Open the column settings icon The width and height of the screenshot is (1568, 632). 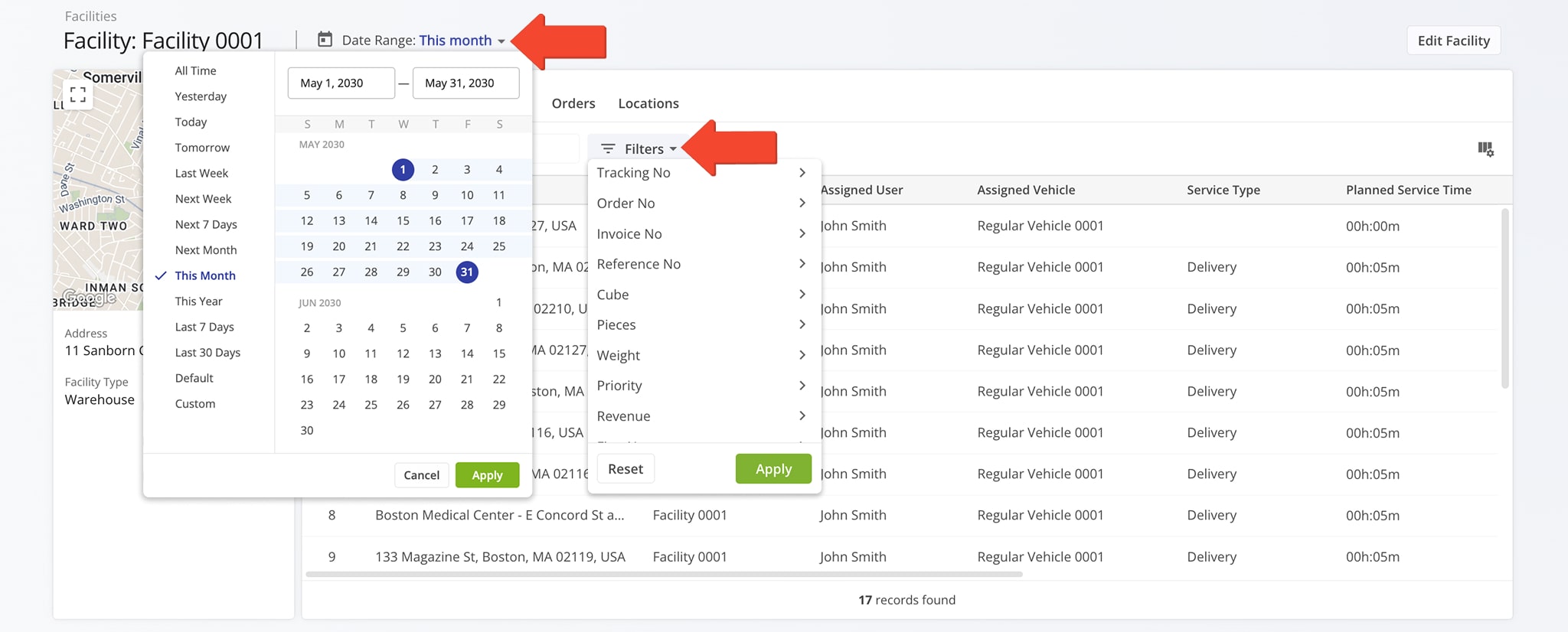click(x=1485, y=149)
